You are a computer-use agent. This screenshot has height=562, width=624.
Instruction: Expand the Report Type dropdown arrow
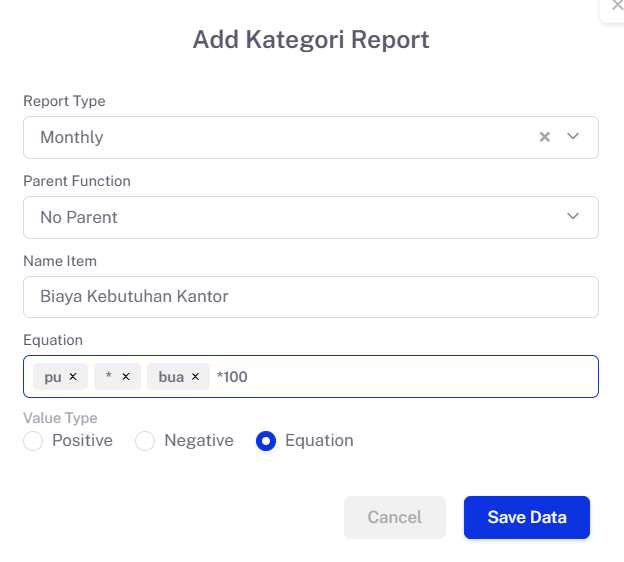pyautogui.click(x=573, y=137)
